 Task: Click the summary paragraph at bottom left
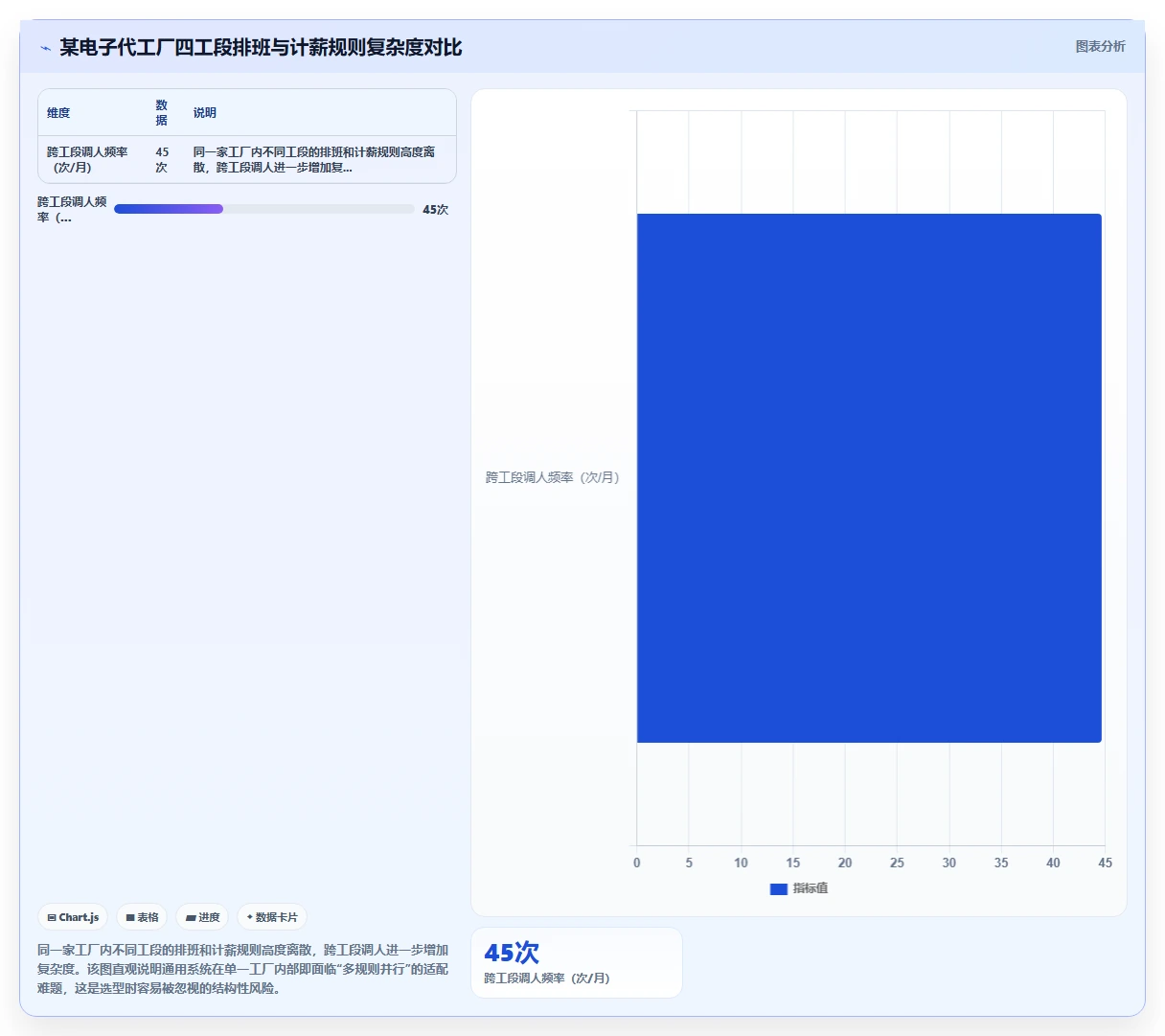[x=242, y=969]
